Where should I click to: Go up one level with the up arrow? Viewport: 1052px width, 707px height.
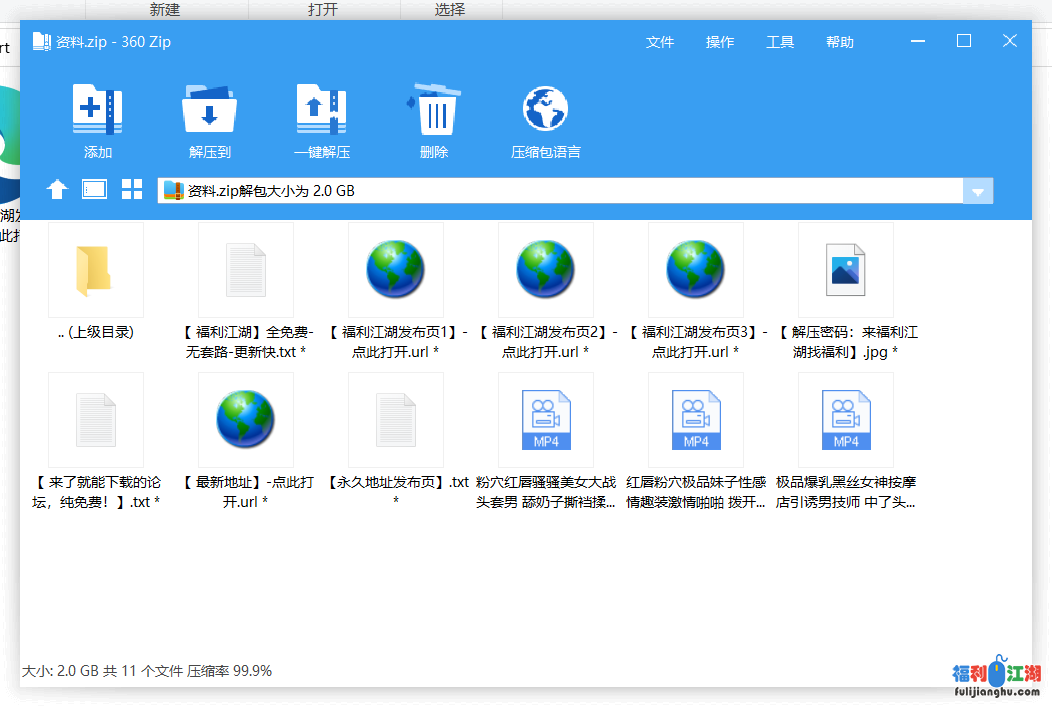(58, 190)
